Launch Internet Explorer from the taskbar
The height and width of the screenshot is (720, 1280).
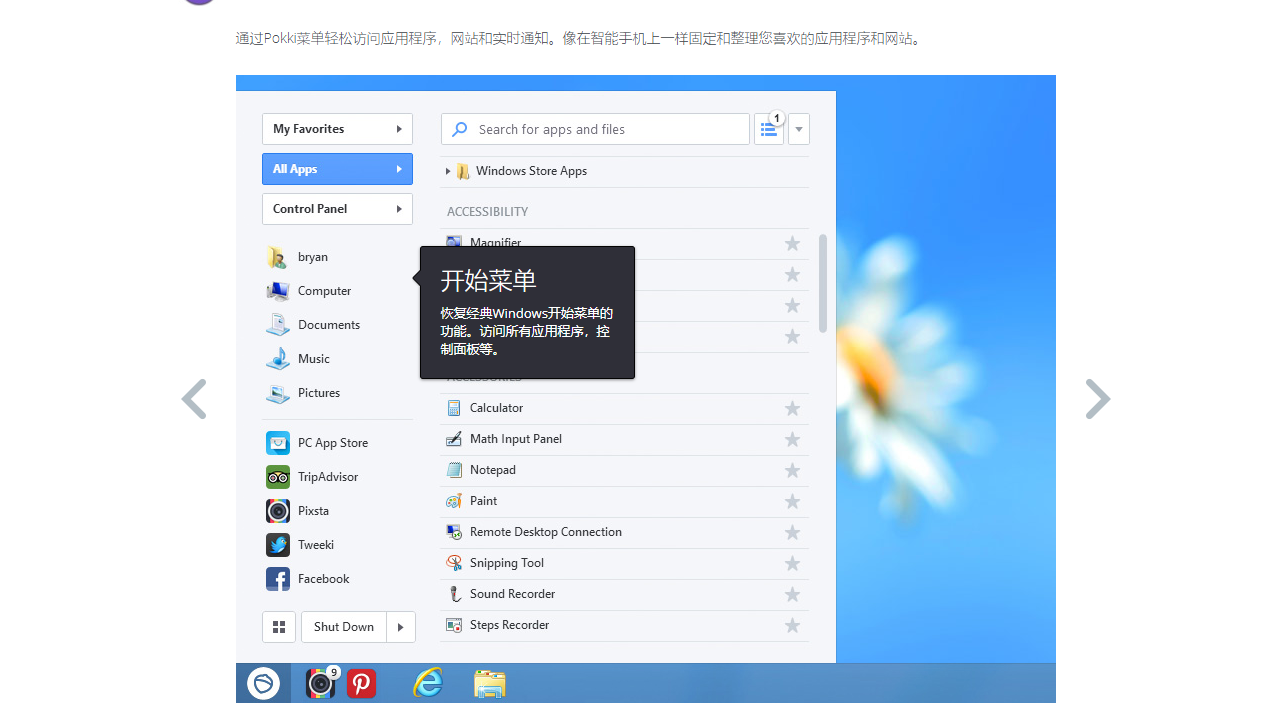(428, 683)
